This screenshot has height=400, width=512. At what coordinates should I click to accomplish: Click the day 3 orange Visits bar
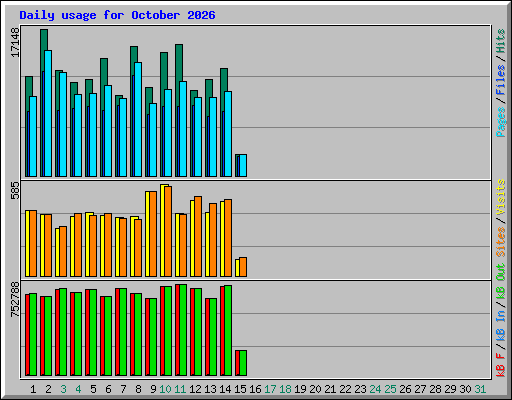point(63,252)
